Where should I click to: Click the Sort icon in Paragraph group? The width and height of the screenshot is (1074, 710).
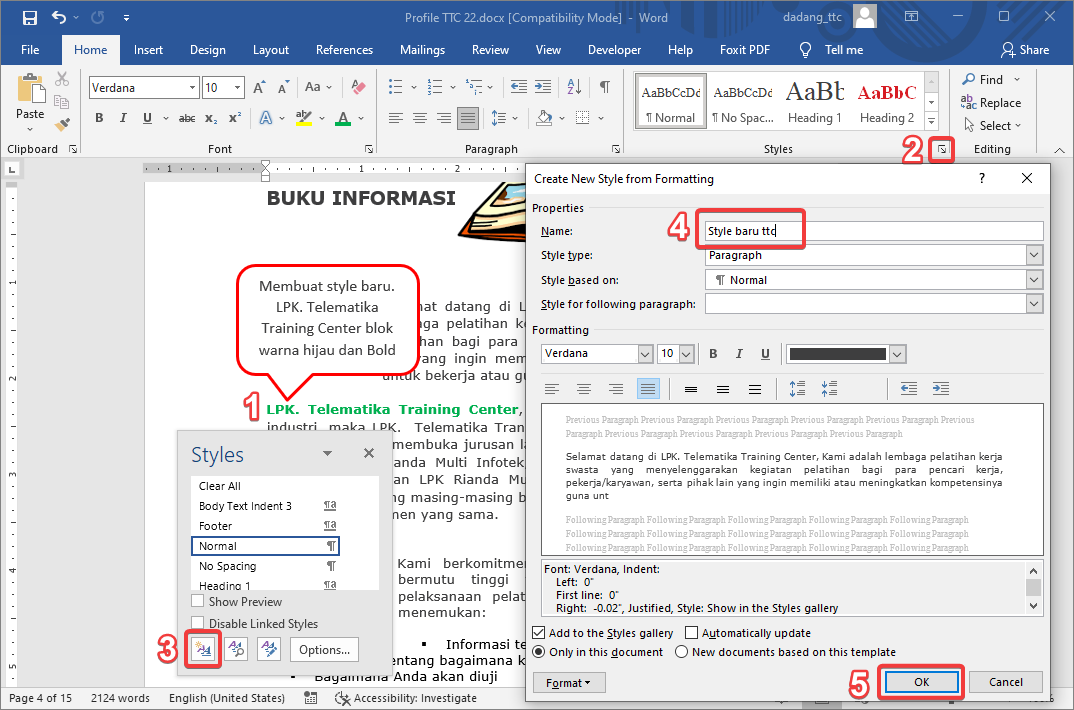coord(574,87)
